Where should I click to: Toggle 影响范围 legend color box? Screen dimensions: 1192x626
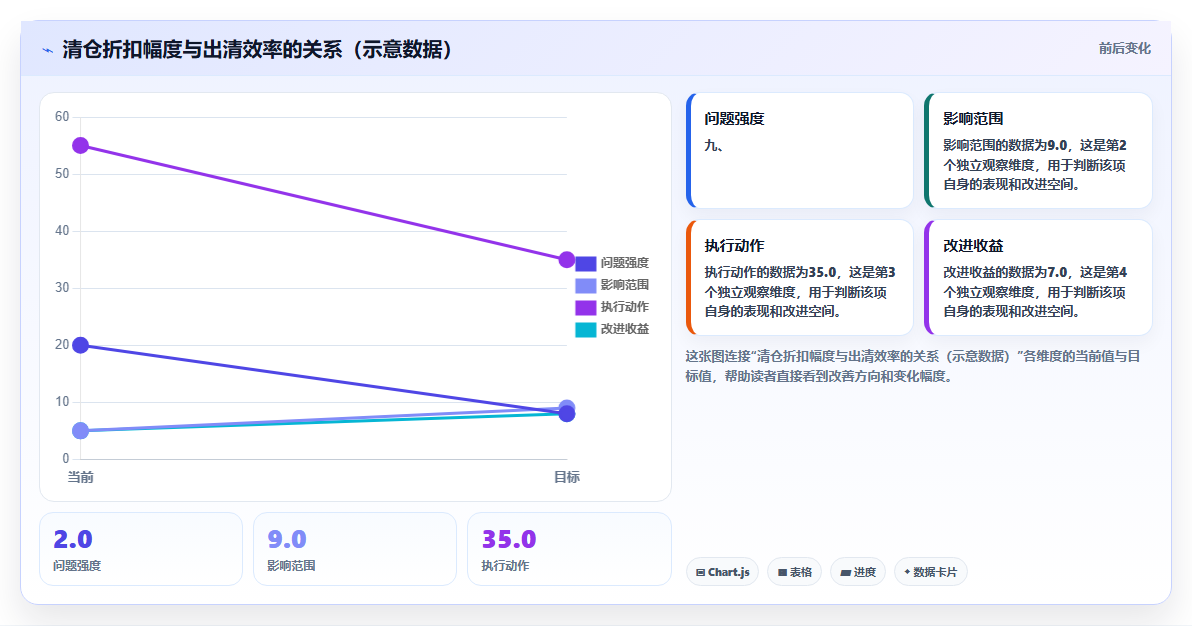coord(585,285)
